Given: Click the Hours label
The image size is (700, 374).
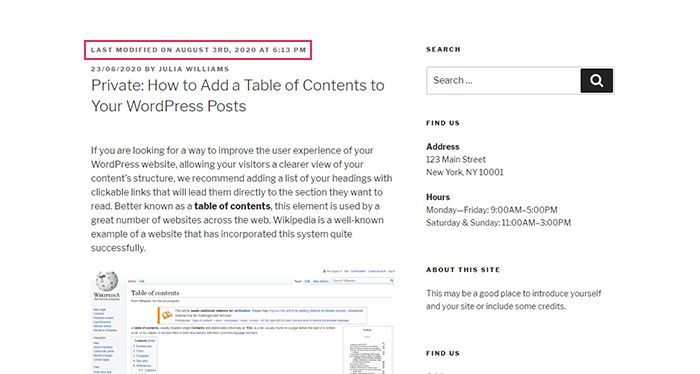Looking at the screenshot, I should coord(438,197).
